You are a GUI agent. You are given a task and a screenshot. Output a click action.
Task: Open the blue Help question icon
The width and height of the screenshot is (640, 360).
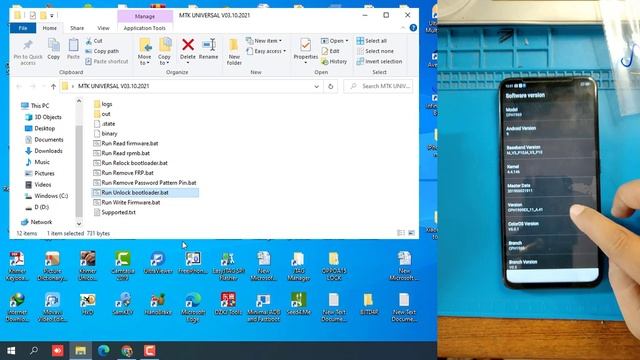click(413, 28)
